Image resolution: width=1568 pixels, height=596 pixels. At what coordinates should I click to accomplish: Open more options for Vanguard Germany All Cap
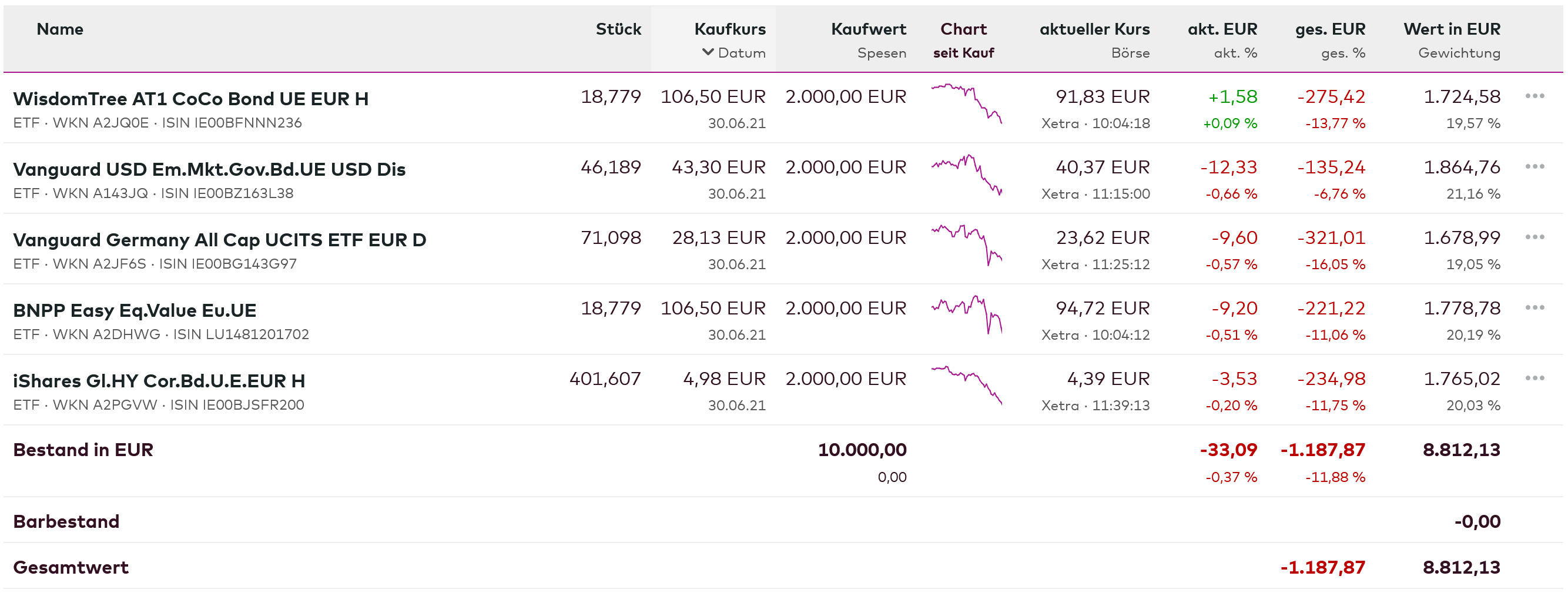tap(1534, 237)
